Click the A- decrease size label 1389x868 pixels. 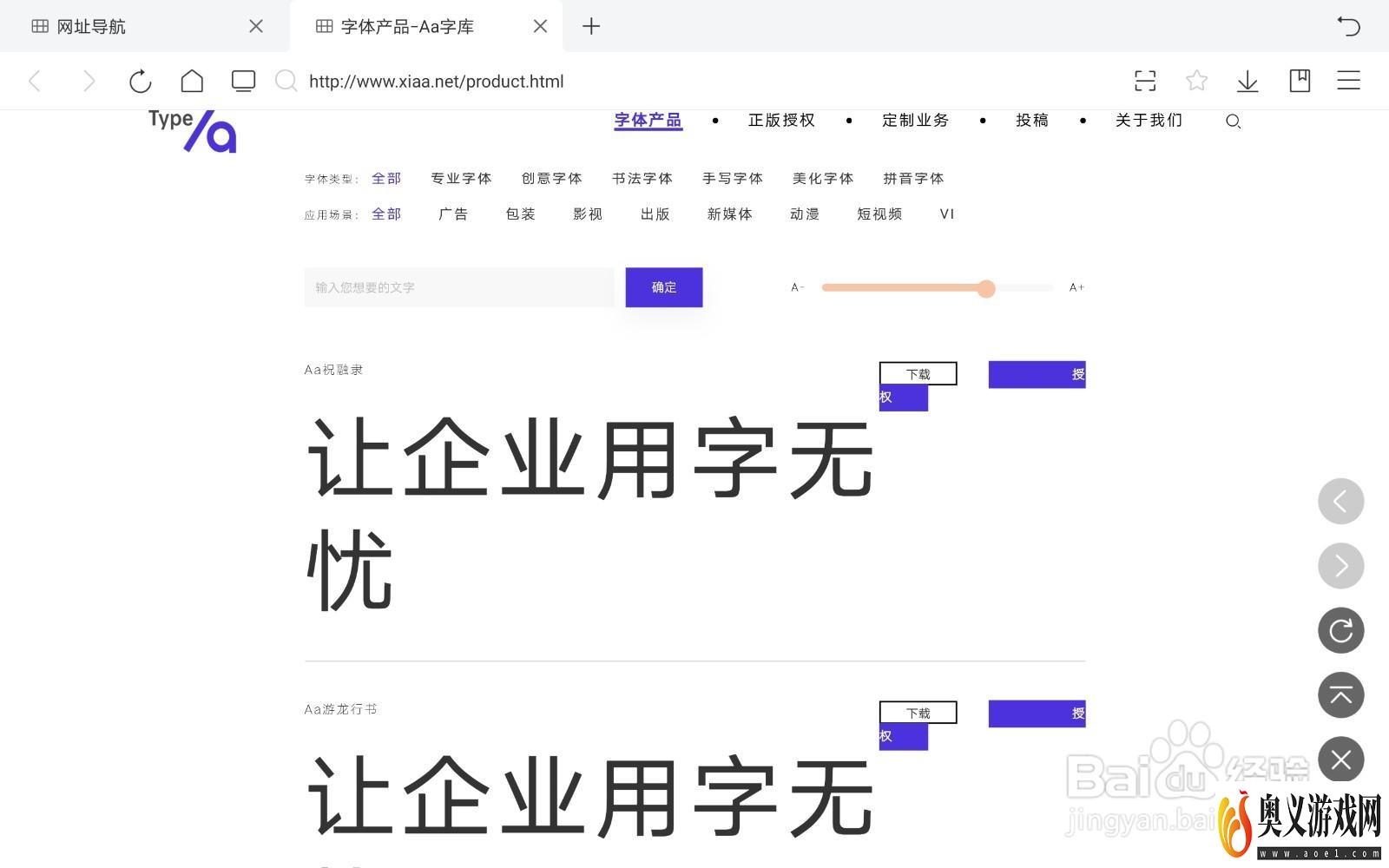[x=798, y=287]
